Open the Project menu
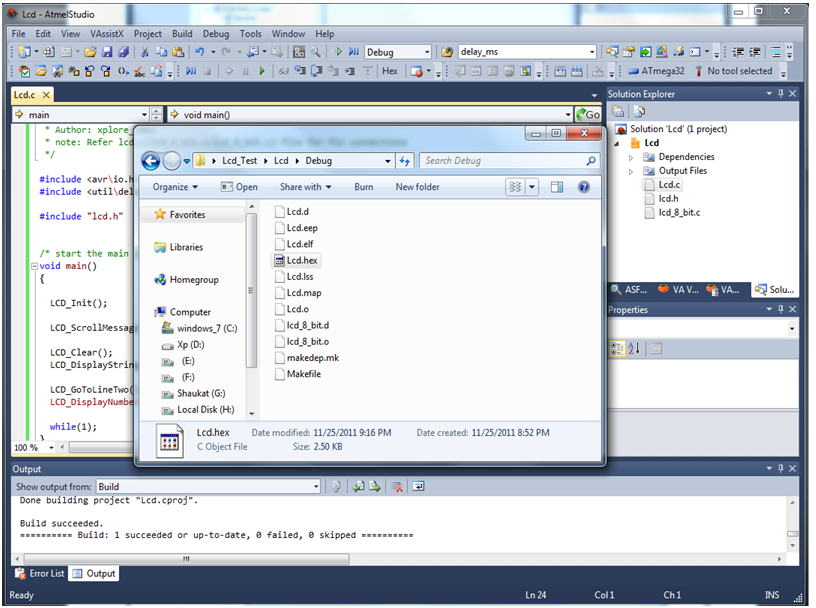Screen dimensions: 816x608 pos(148,34)
